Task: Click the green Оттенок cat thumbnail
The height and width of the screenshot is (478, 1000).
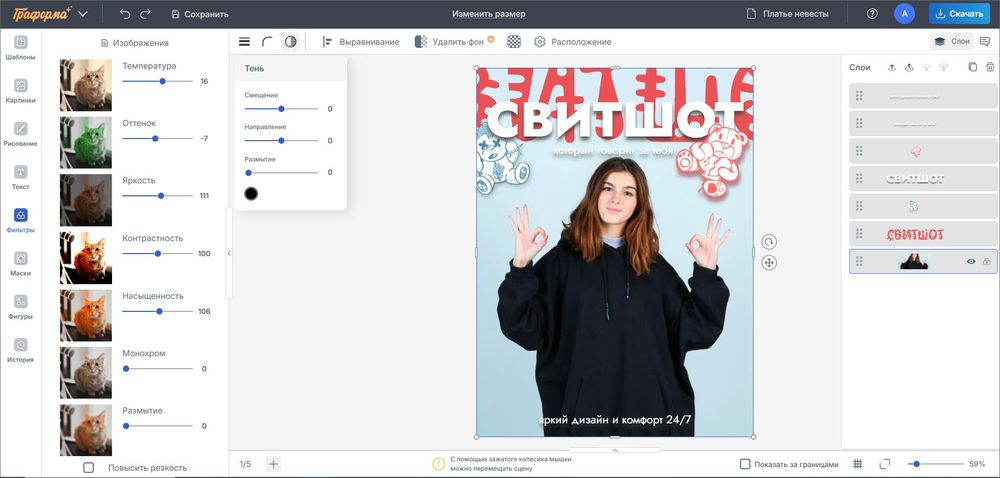Action: click(85, 143)
